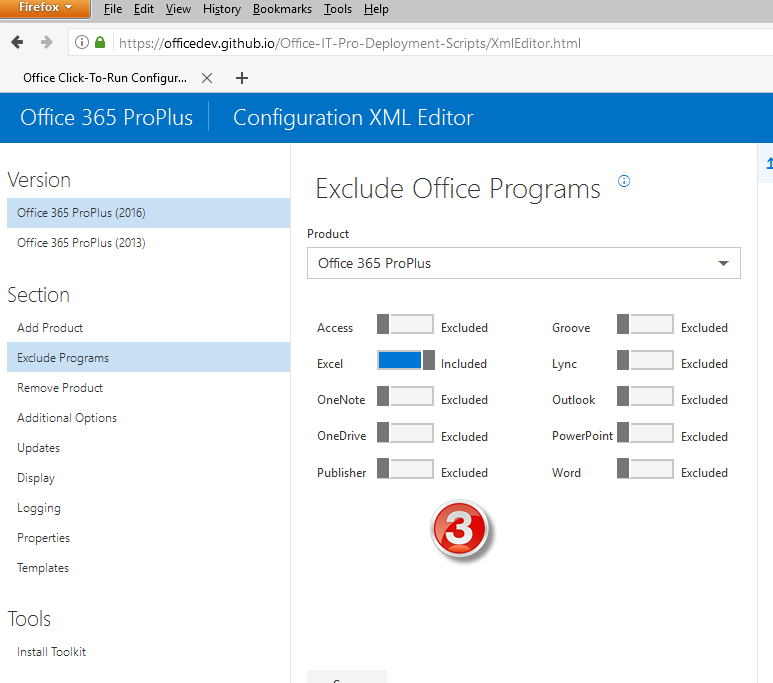Click the info icon beside Exclude Office Programs

[624, 181]
